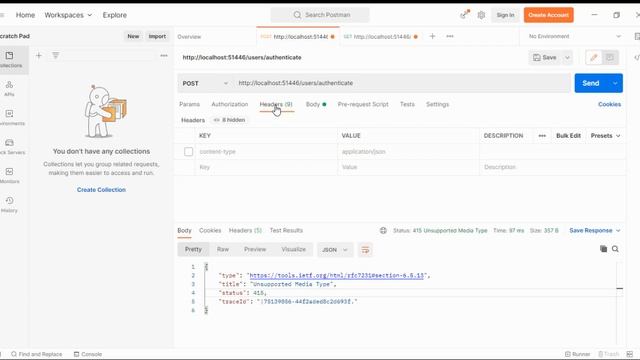Screen dimensions: 640x360
Task: Click the comment icon beside the pencil
Action: point(610,58)
